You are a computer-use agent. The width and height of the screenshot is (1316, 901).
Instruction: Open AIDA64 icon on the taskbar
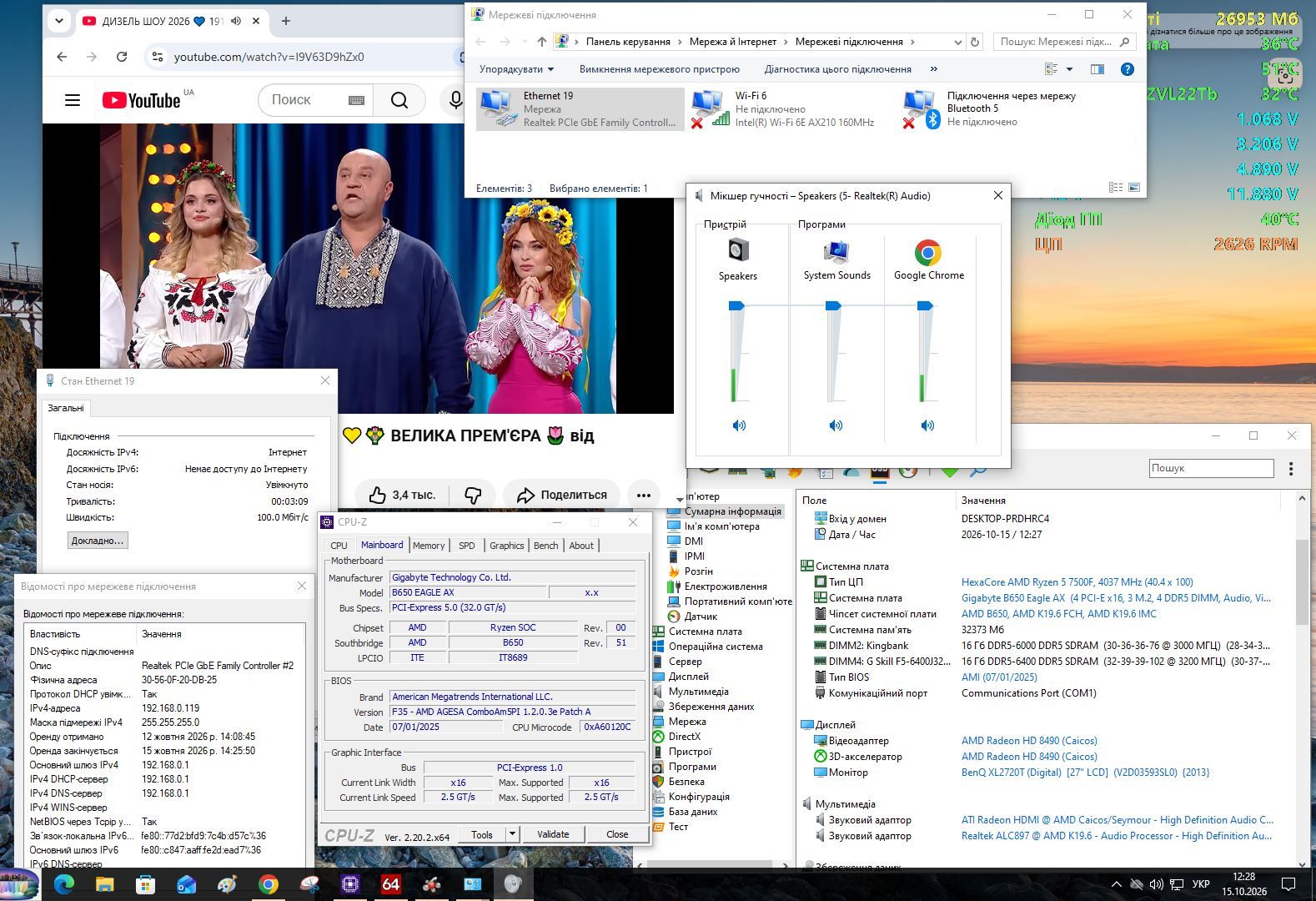(x=390, y=884)
